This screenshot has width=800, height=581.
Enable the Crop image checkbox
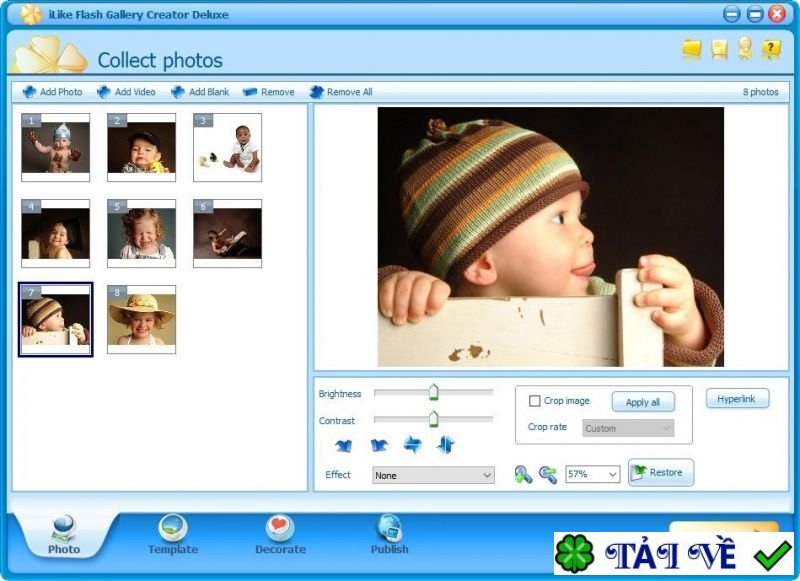pyautogui.click(x=536, y=400)
